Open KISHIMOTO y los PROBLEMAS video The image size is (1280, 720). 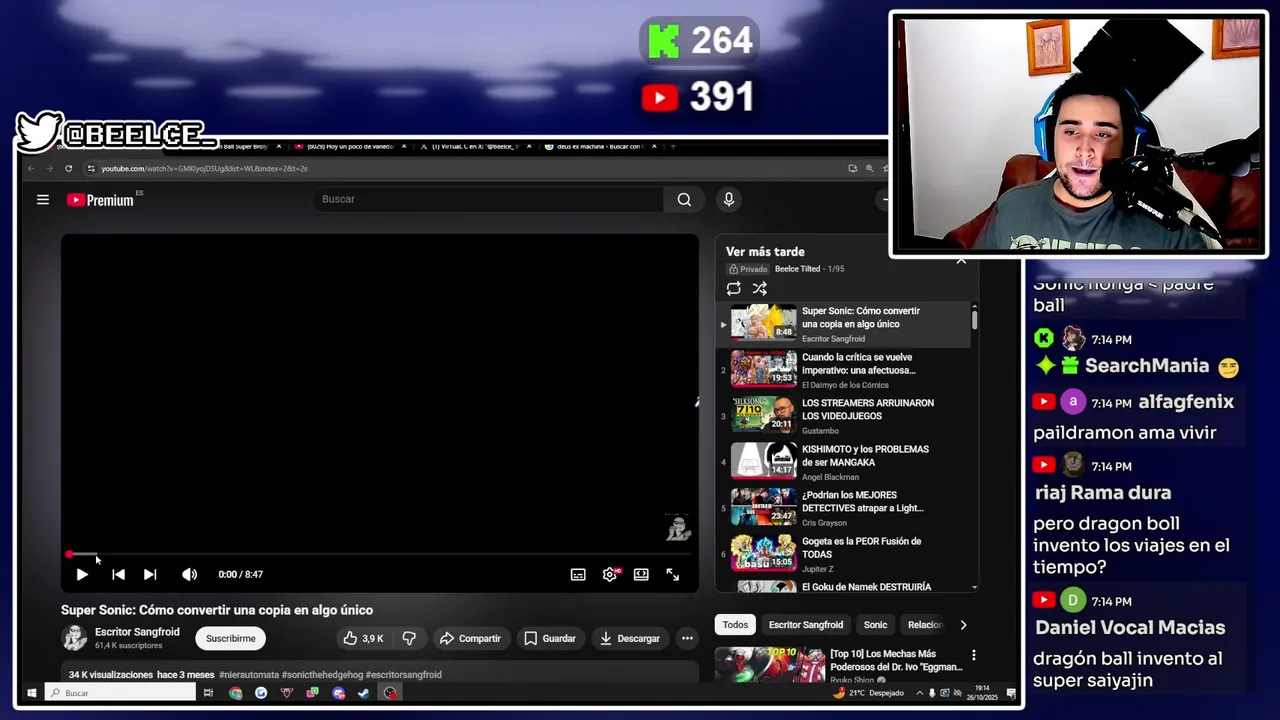845,462
